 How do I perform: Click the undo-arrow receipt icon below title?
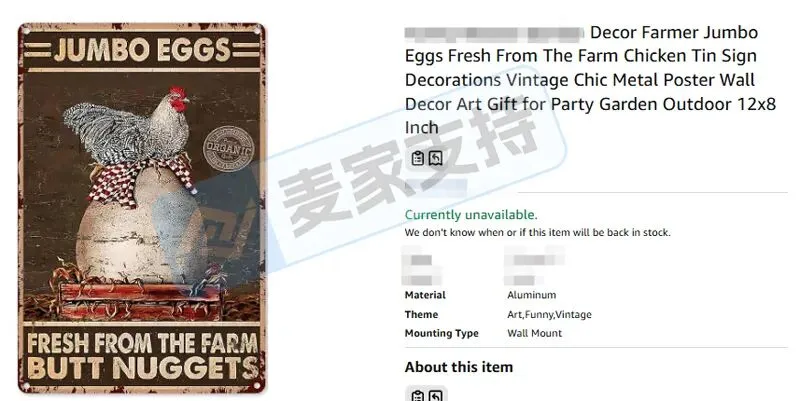pyautogui.click(x=435, y=159)
